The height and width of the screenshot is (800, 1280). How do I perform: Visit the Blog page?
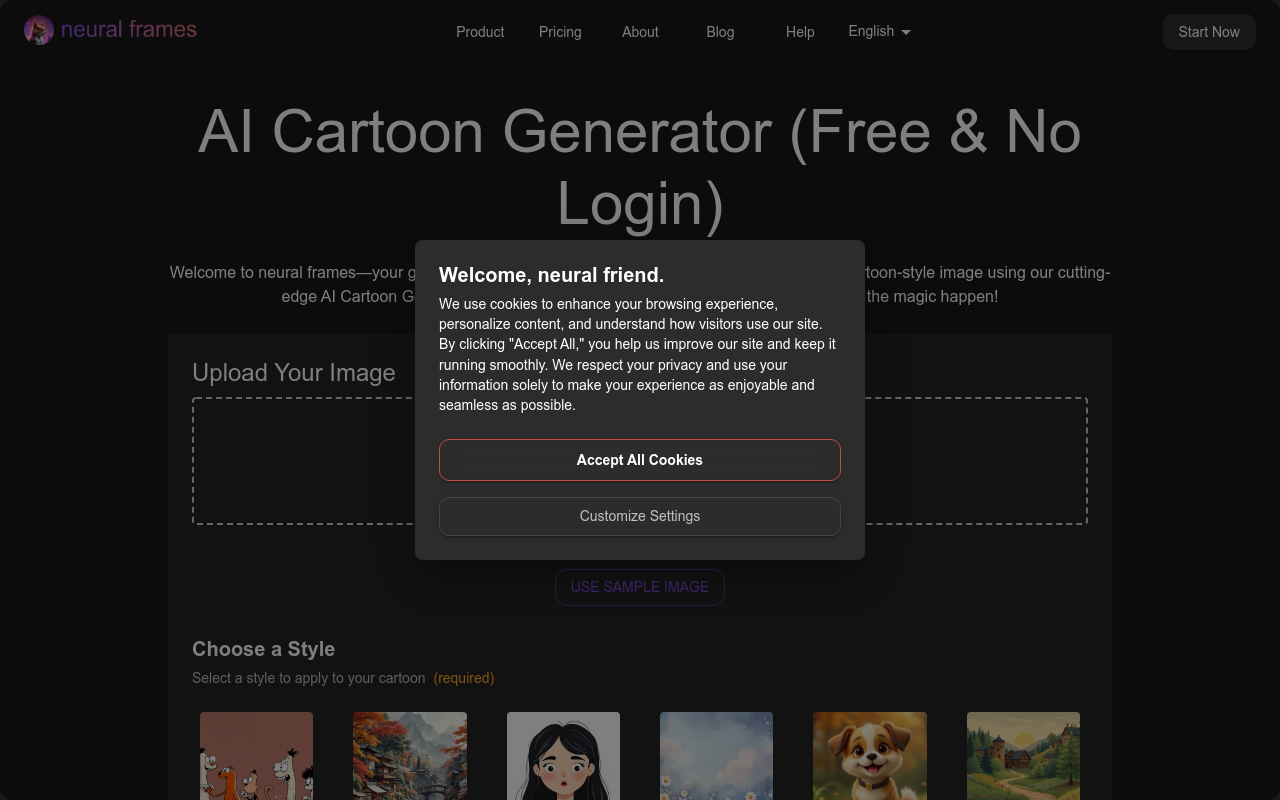pos(720,32)
